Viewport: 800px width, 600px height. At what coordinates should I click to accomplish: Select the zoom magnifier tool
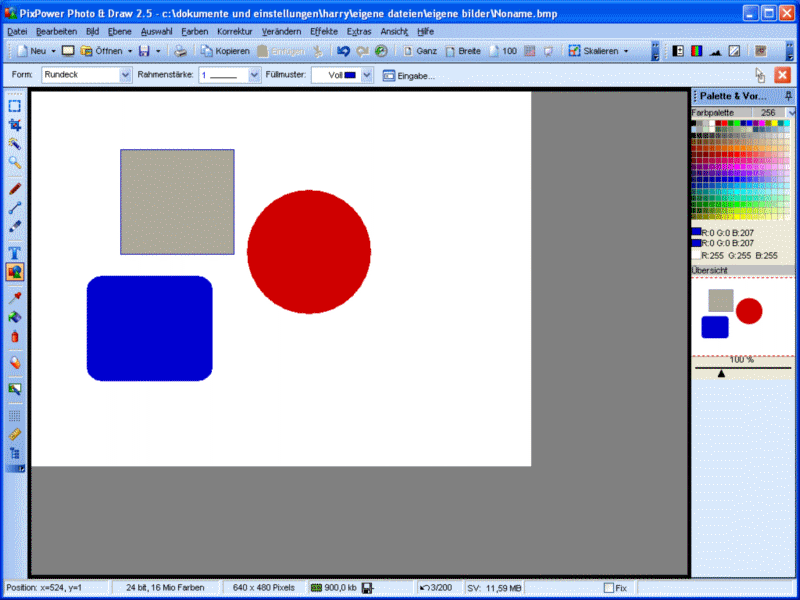[15, 163]
